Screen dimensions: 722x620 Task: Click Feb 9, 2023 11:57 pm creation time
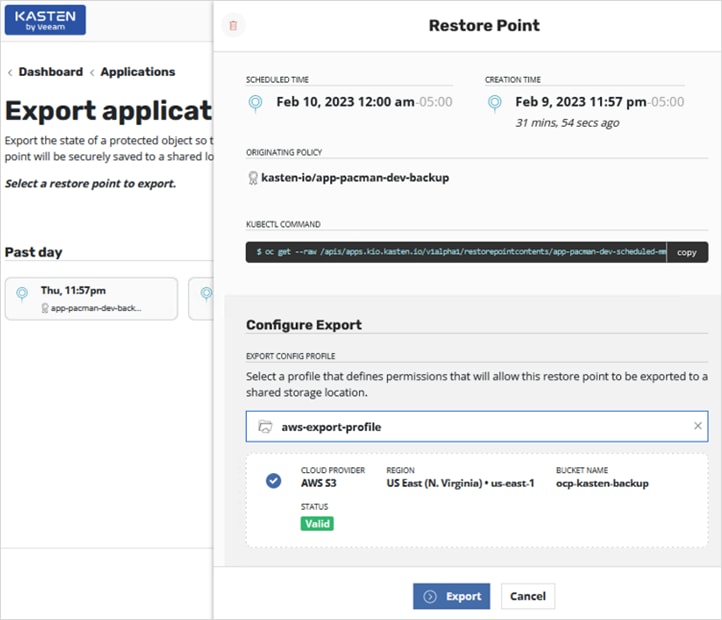pos(581,102)
